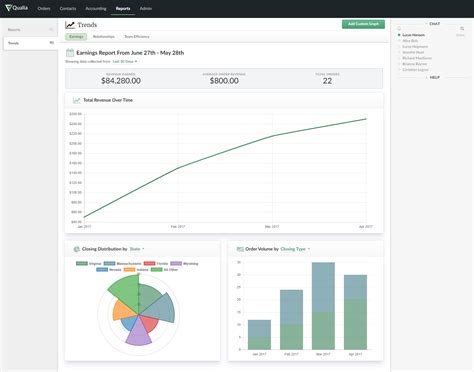Screen dimensions: 474x372
Task: Expand the HELP panel section
Action: (x=433, y=77)
